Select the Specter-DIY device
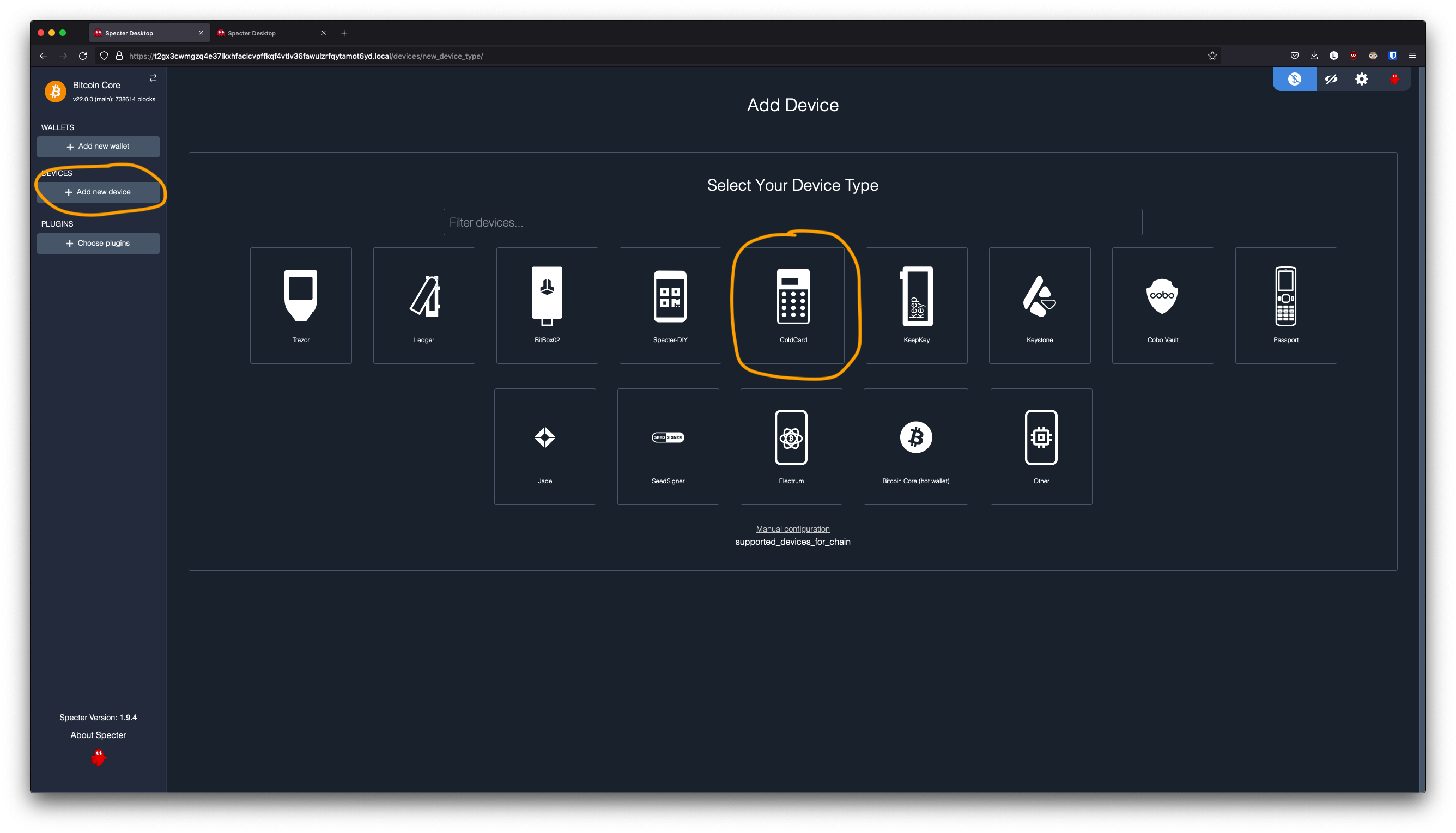1456x833 pixels. click(x=670, y=305)
